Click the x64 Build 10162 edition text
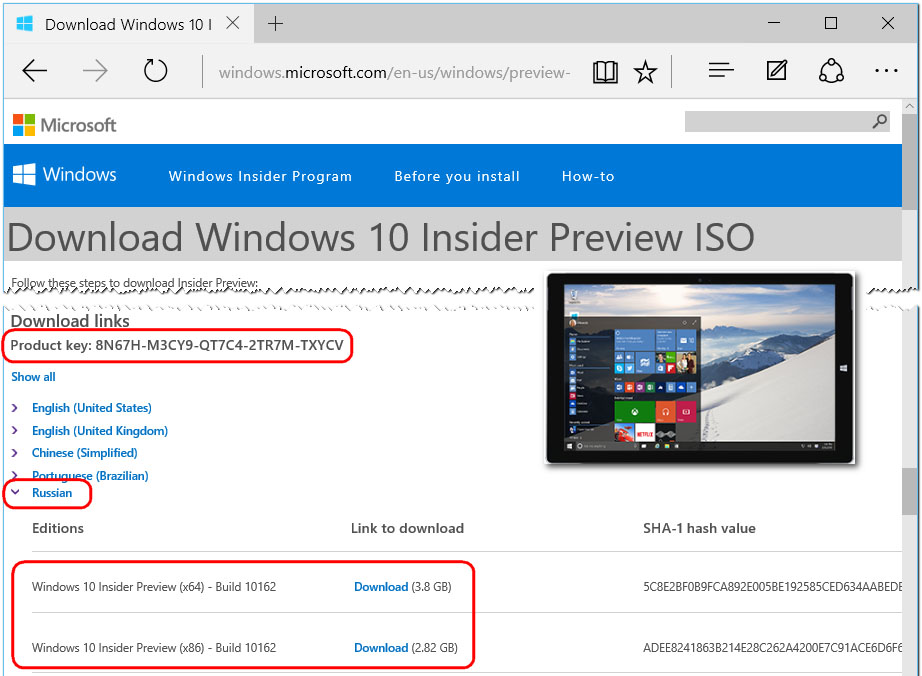 coord(154,587)
